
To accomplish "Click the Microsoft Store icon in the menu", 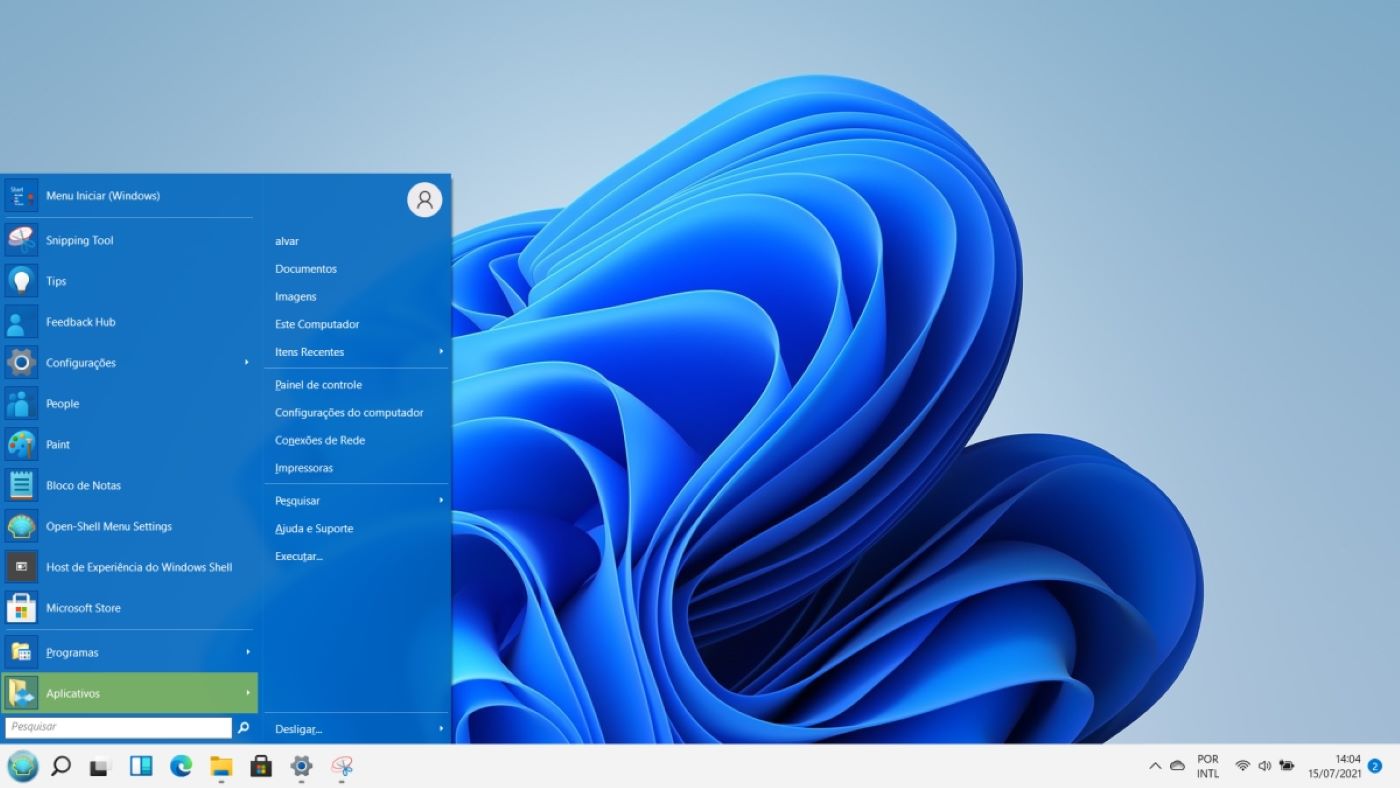I will point(21,607).
